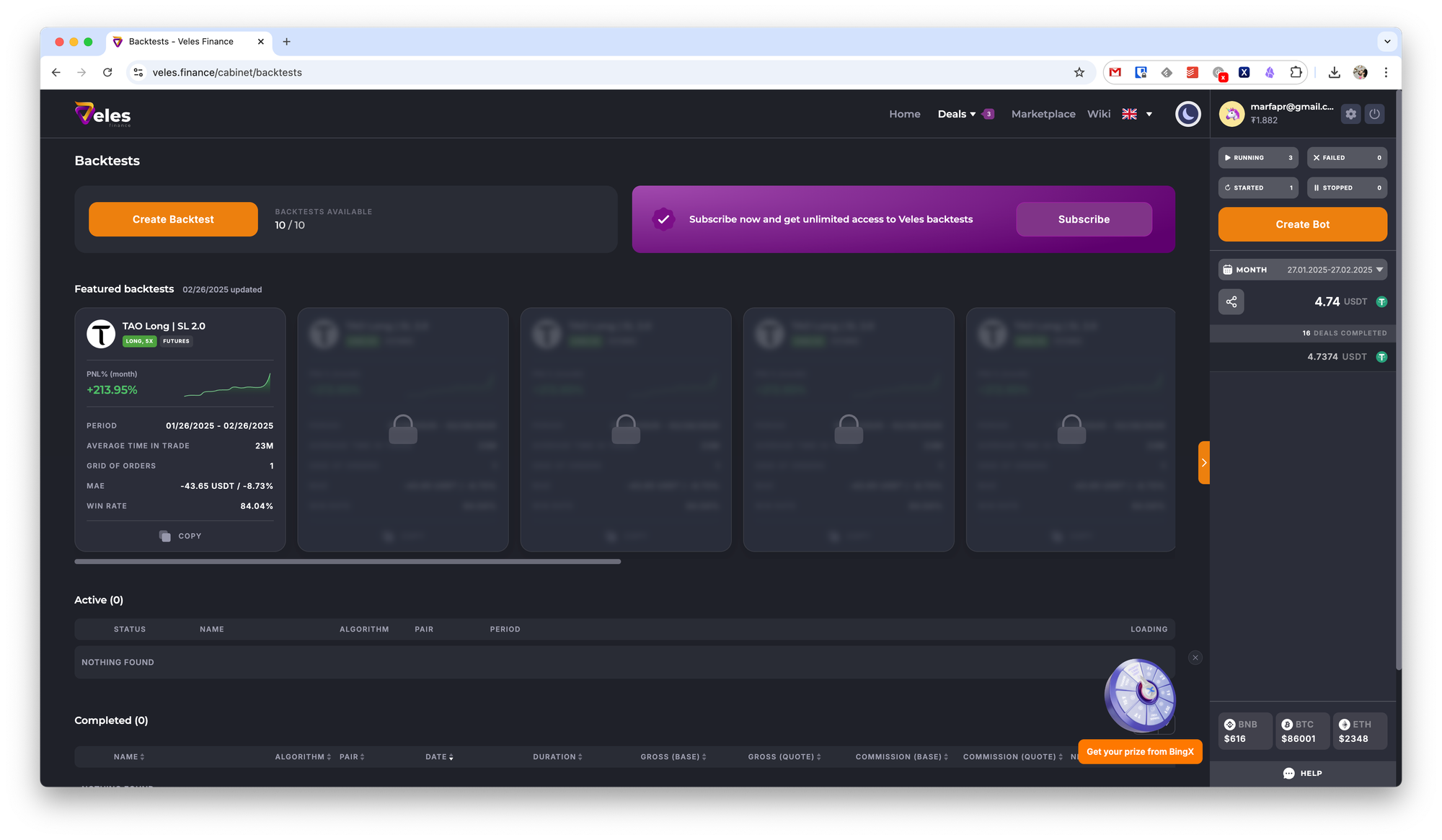The image size is (1442, 840).
Task: Click the Create Backtest button
Action: tap(173, 219)
